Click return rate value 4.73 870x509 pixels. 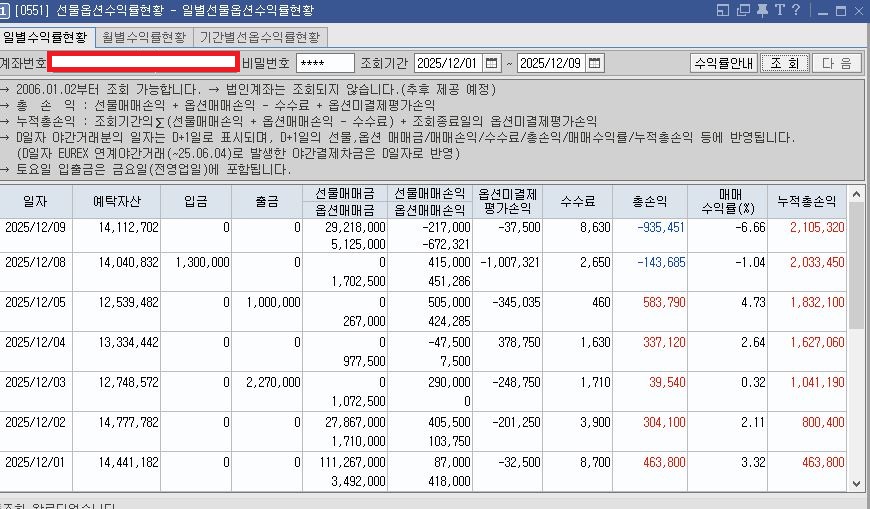pyautogui.click(x=753, y=303)
